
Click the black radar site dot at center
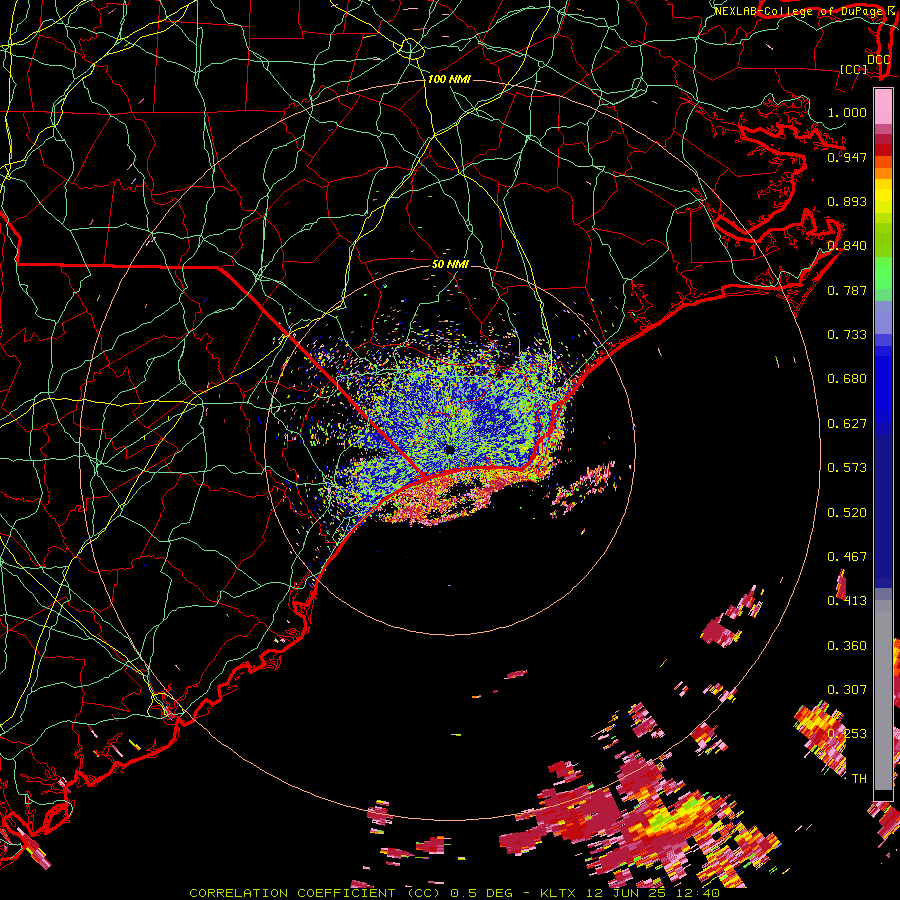(x=449, y=449)
